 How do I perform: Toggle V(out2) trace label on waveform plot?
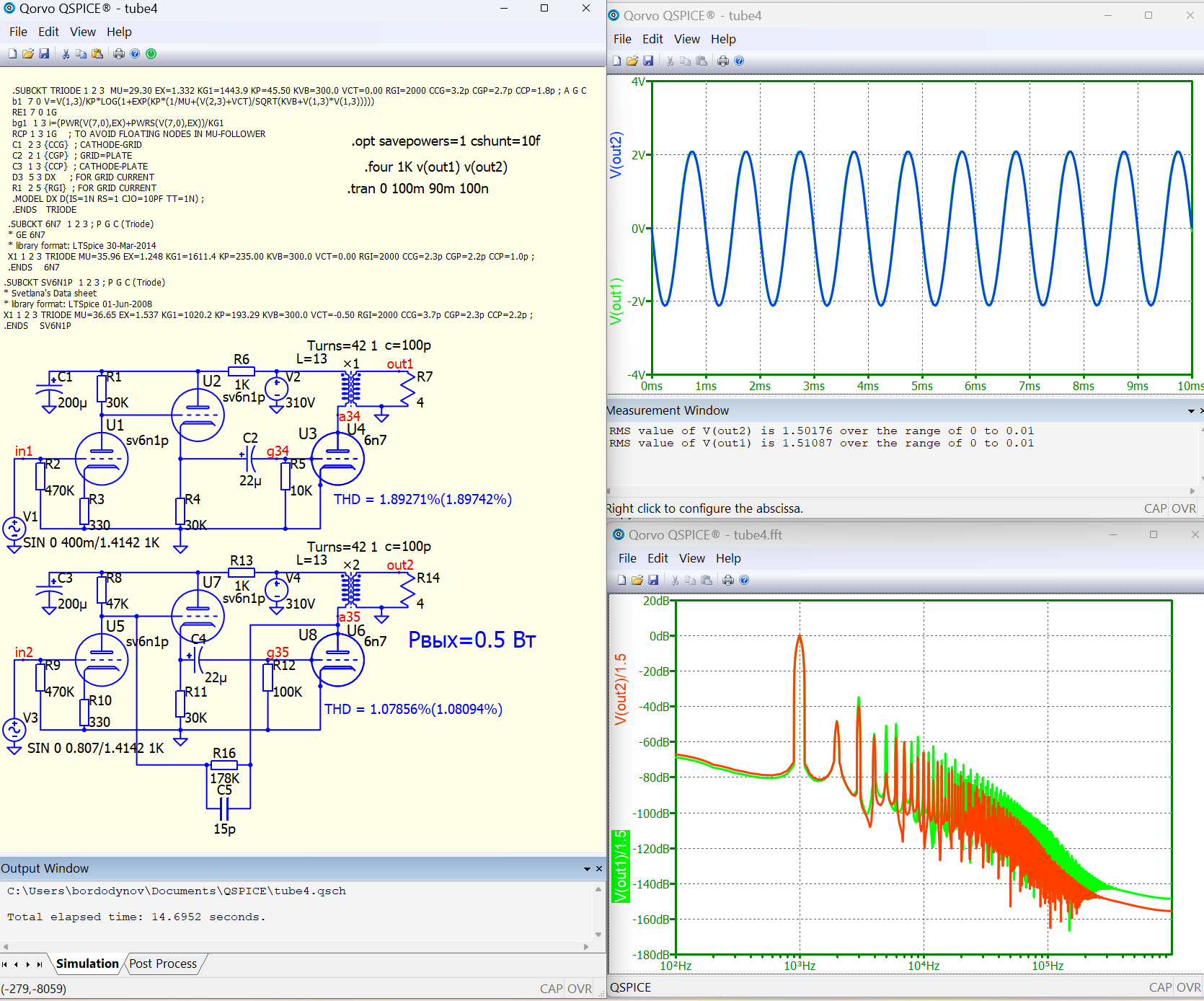[616, 155]
